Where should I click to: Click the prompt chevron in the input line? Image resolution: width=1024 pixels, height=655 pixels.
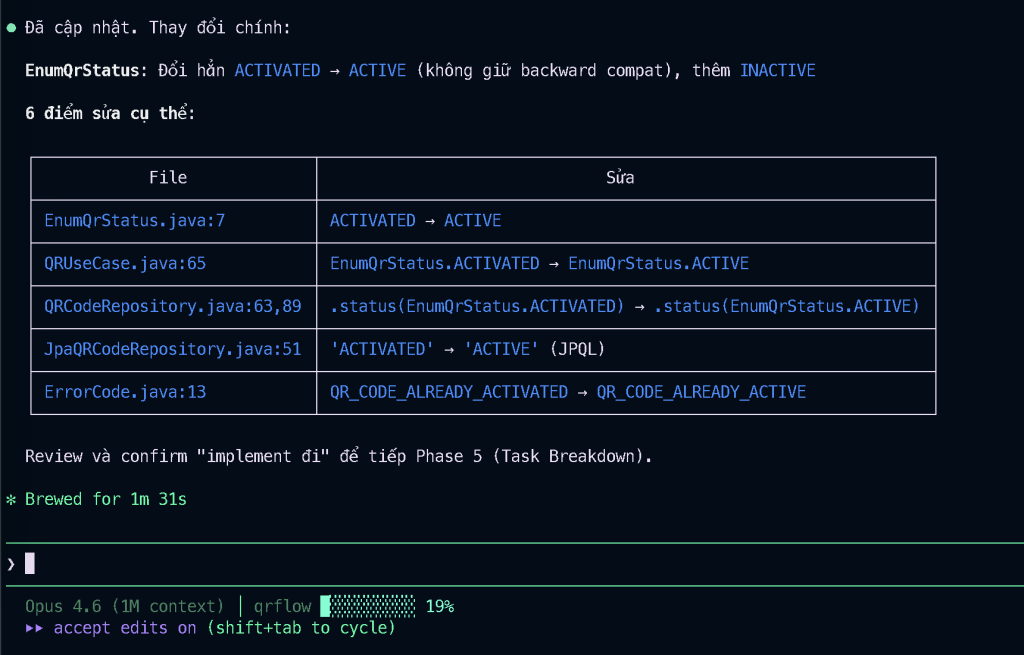click(x=11, y=564)
